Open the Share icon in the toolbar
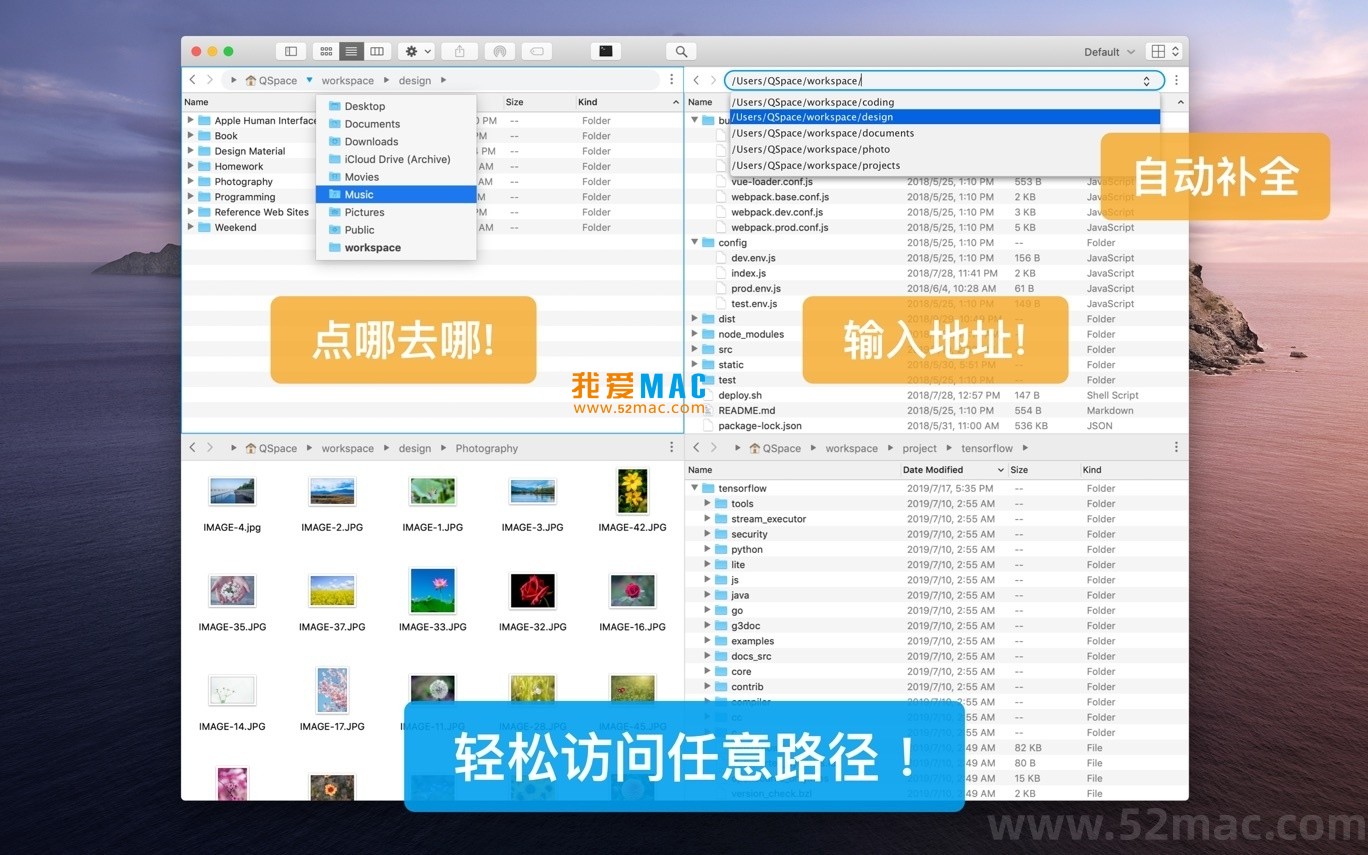The image size is (1368, 855). coord(459,50)
